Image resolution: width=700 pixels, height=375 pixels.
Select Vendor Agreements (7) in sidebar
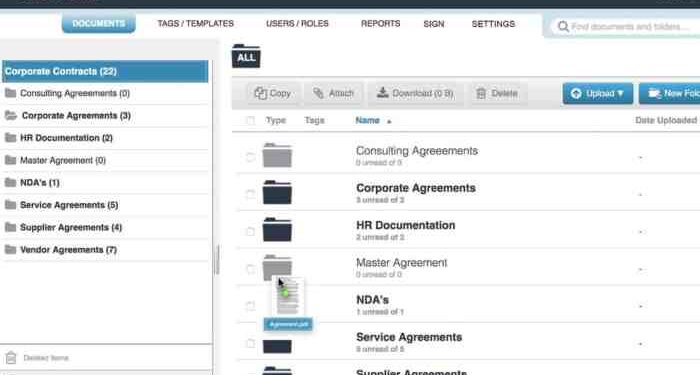pyautogui.click(x=68, y=250)
